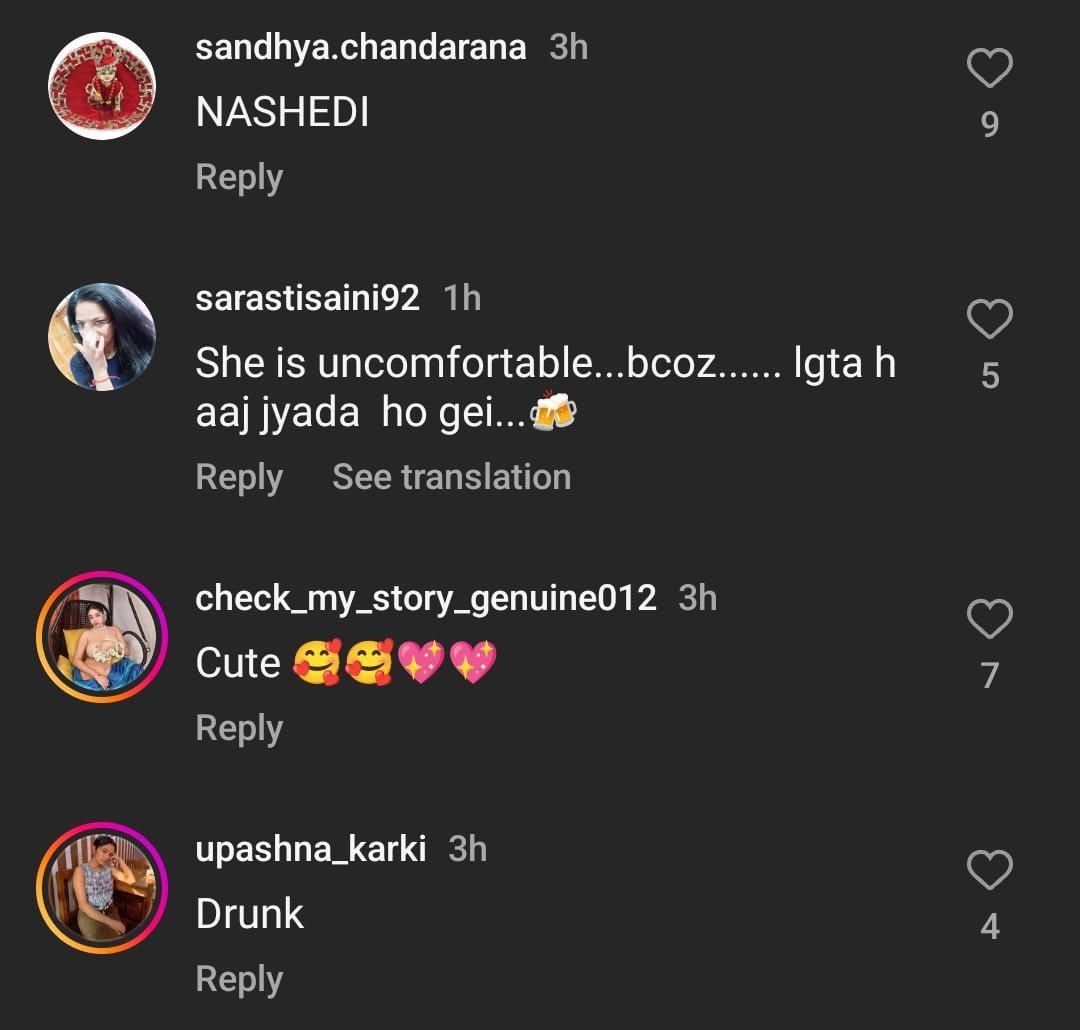The height and width of the screenshot is (1030, 1080).
Task: Click See translation under sarastisaini92's comment
Action: [451, 477]
